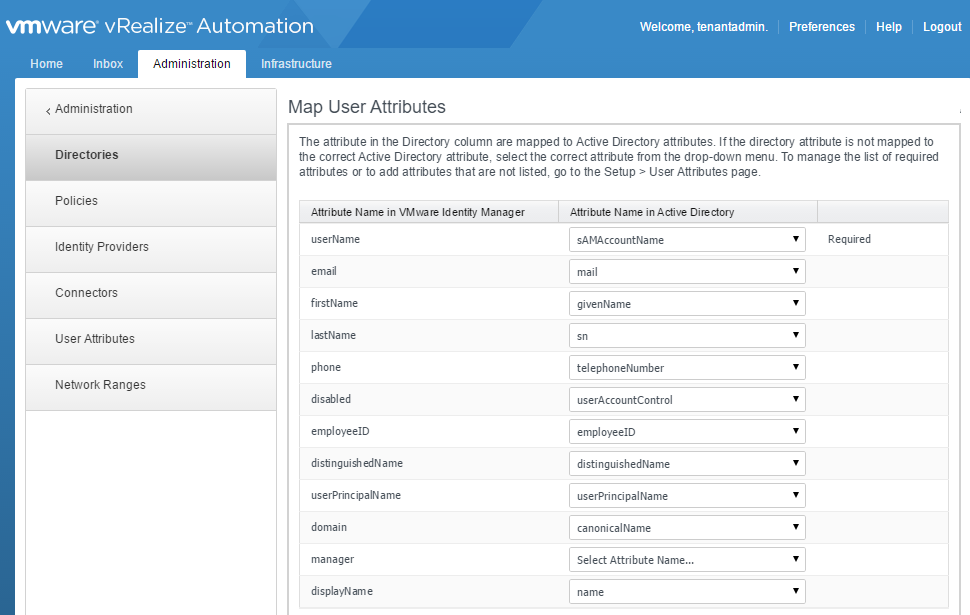Switch to the Inbox tab
Viewport: 970px width, 615px height.
click(x=108, y=64)
